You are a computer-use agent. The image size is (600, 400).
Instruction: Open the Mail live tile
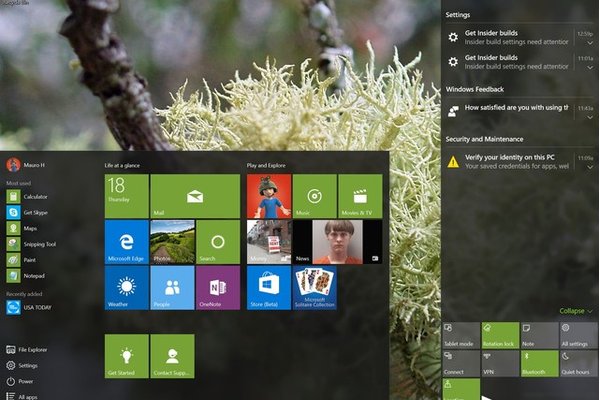(x=195, y=196)
